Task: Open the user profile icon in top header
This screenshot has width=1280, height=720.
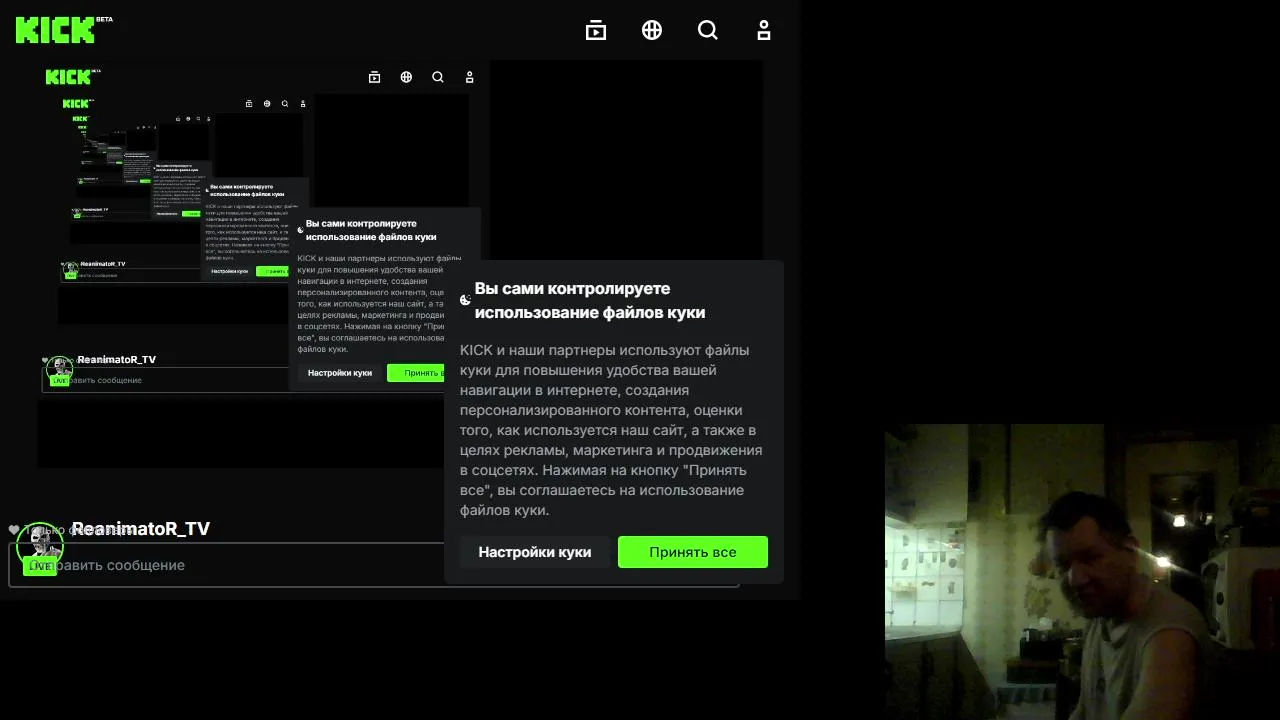Action: pos(764,30)
